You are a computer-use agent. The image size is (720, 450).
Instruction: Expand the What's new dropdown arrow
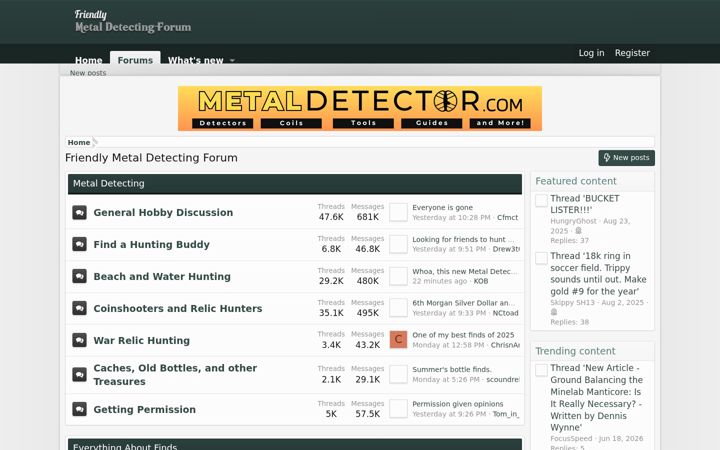(232, 60)
